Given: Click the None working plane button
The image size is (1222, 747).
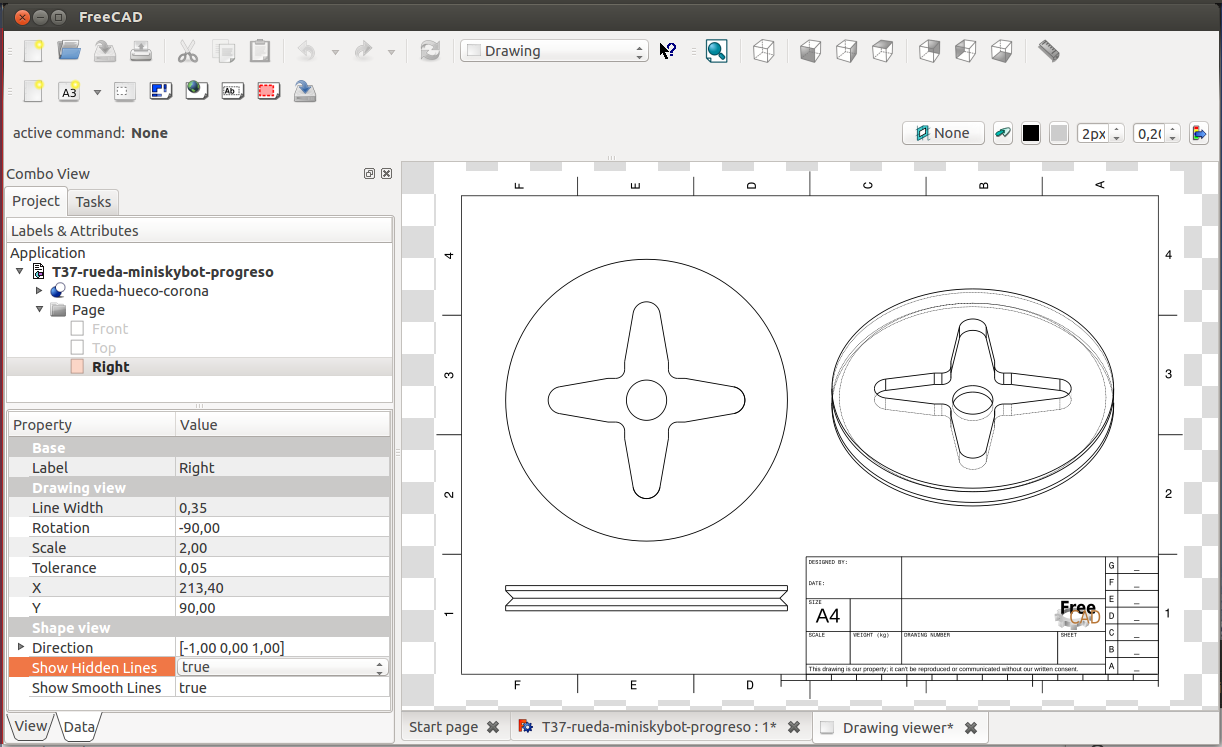Looking at the screenshot, I should (x=943, y=133).
